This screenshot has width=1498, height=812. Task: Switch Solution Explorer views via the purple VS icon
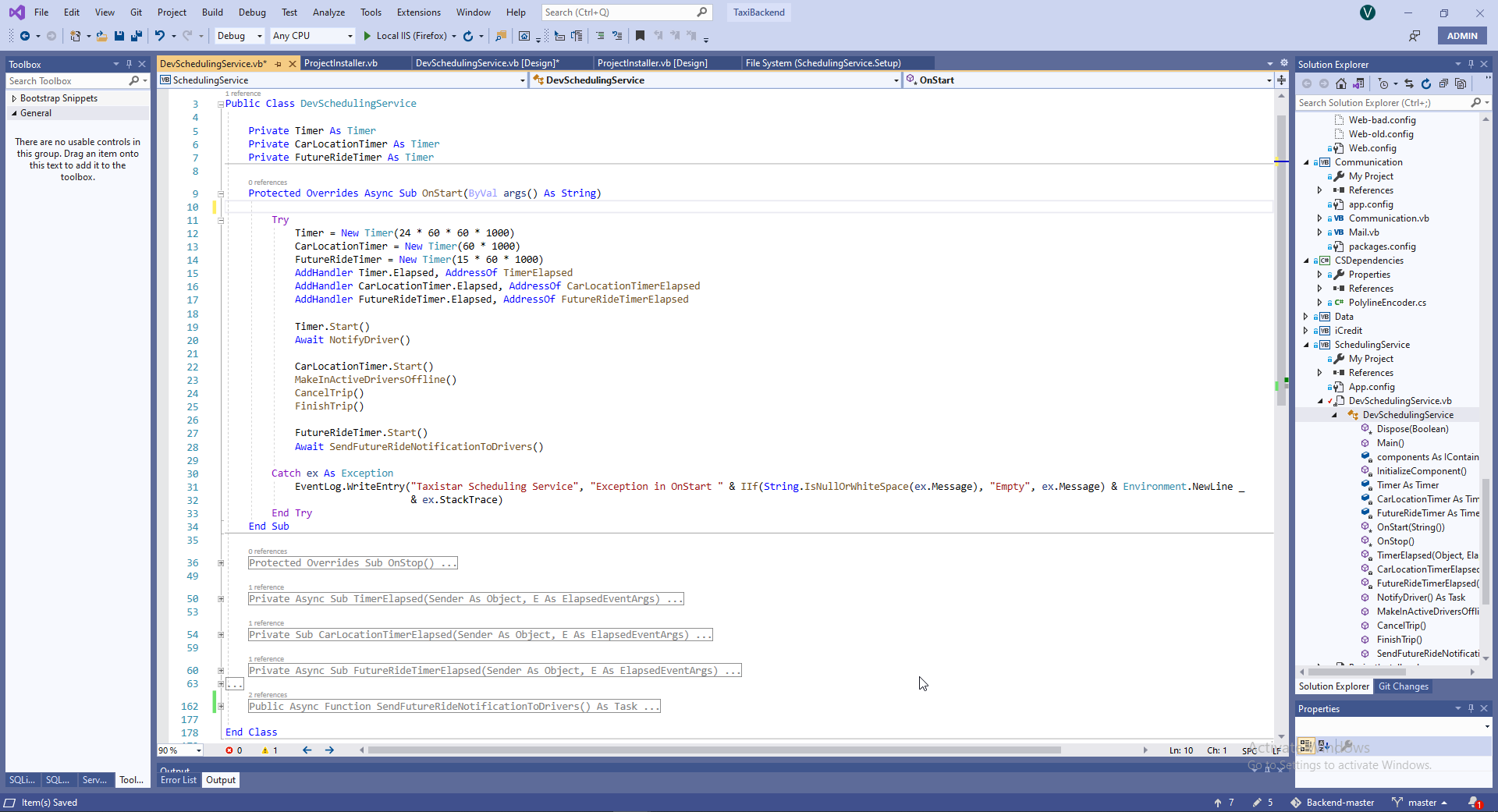click(1358, 83)
